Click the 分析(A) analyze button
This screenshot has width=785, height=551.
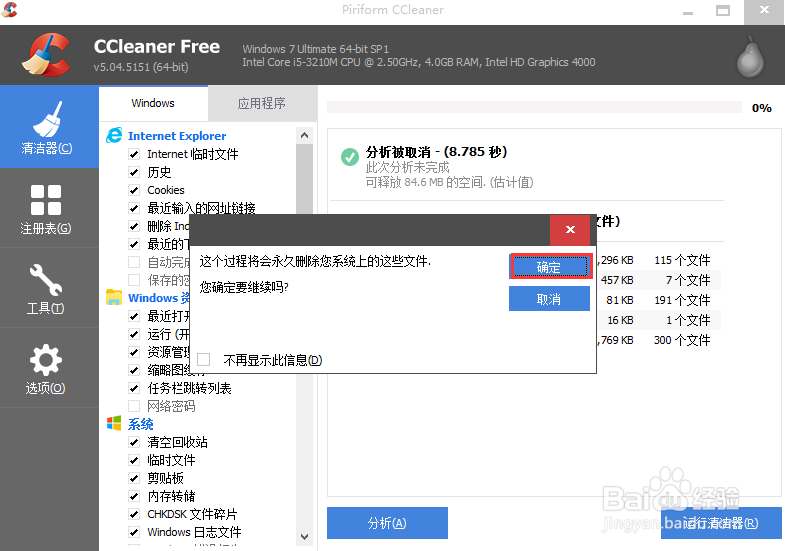(387, 523)
